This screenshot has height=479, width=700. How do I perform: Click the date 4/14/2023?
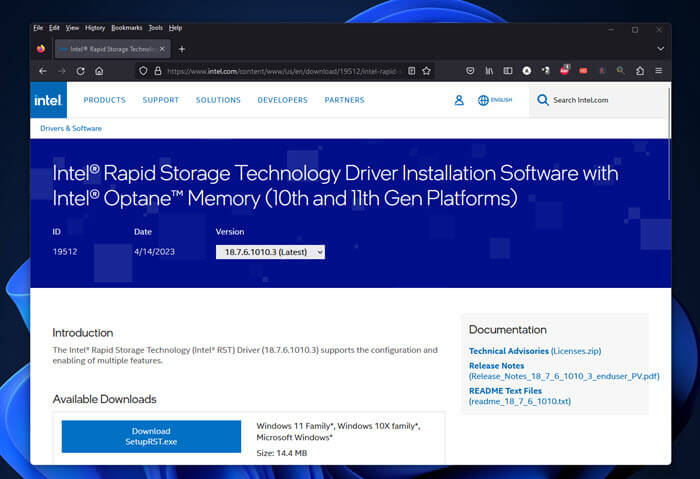click(x=154, y=252)
